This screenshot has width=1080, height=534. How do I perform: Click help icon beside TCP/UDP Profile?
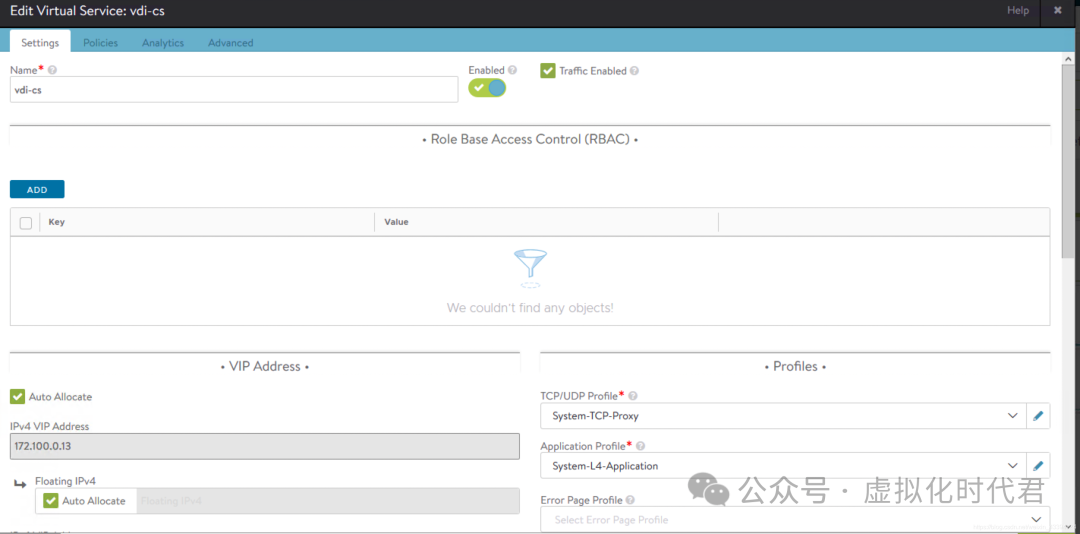click(x=632, y=396)
